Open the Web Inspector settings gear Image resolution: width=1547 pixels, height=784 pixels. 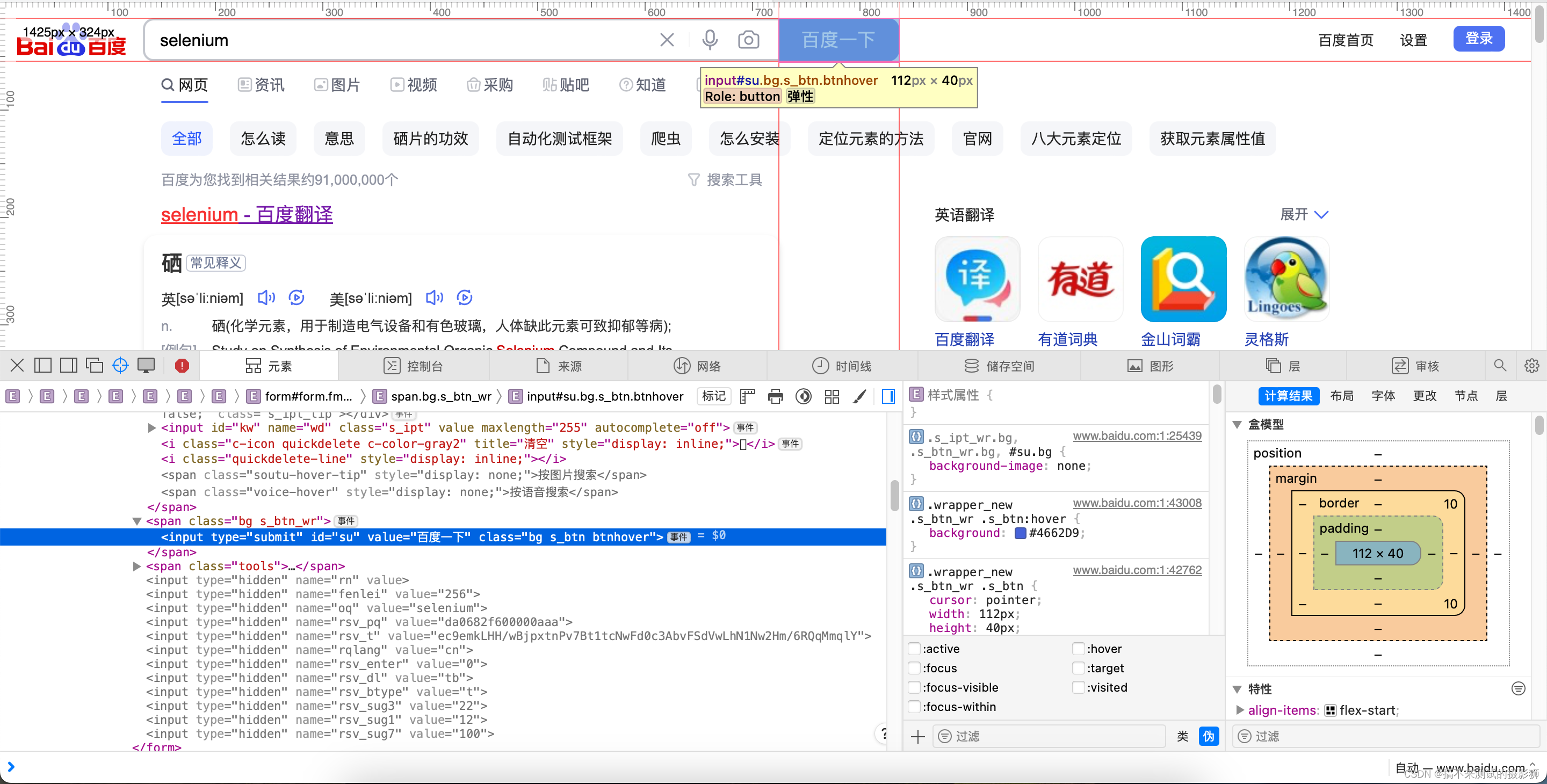click(1531, 366)
